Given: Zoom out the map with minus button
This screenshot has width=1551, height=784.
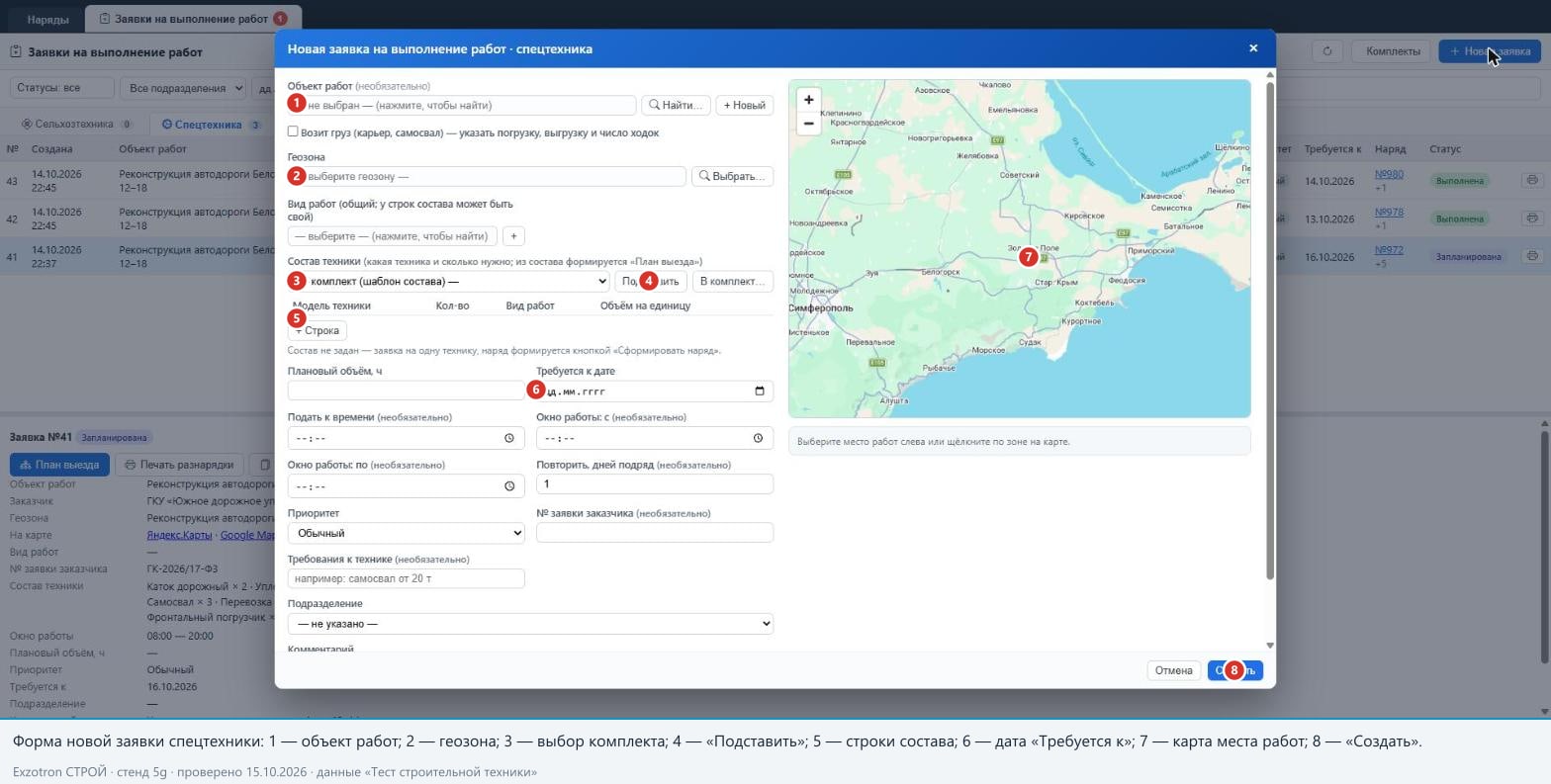Looking at the screenshot, I should [x=808, y=124].
